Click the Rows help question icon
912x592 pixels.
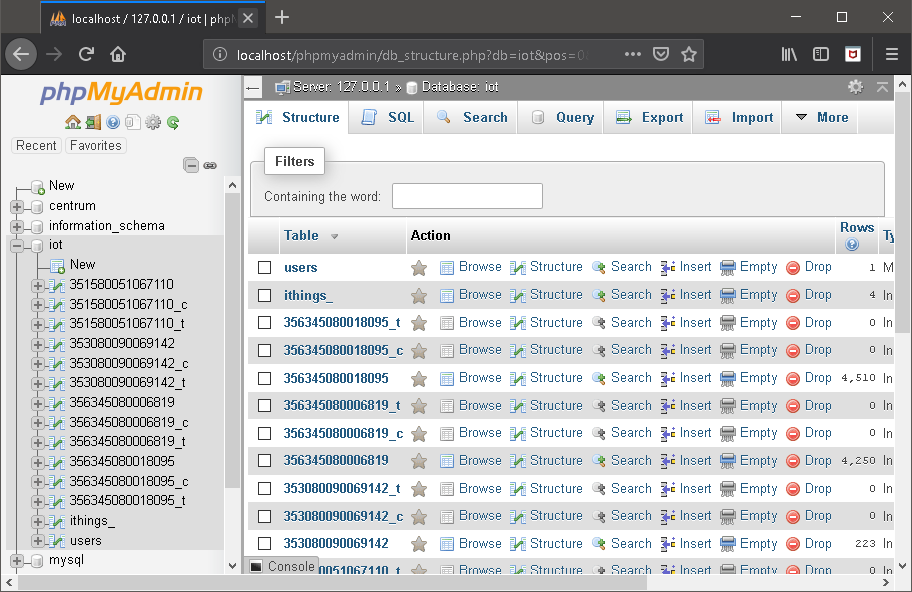[852, 244]
